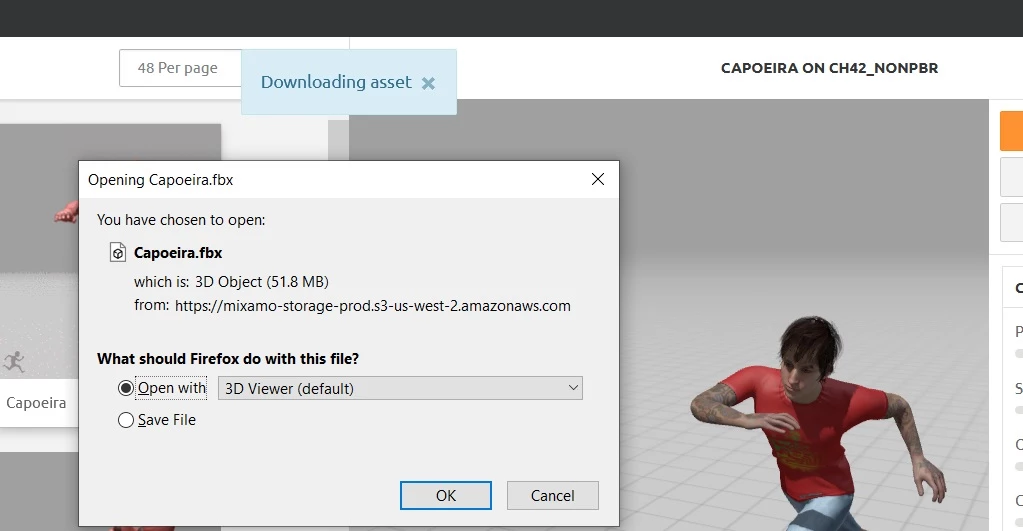Click the animation list scrollbar
Image resolution: width=1023 pixels, height=531 pixels.
(338, 140)
